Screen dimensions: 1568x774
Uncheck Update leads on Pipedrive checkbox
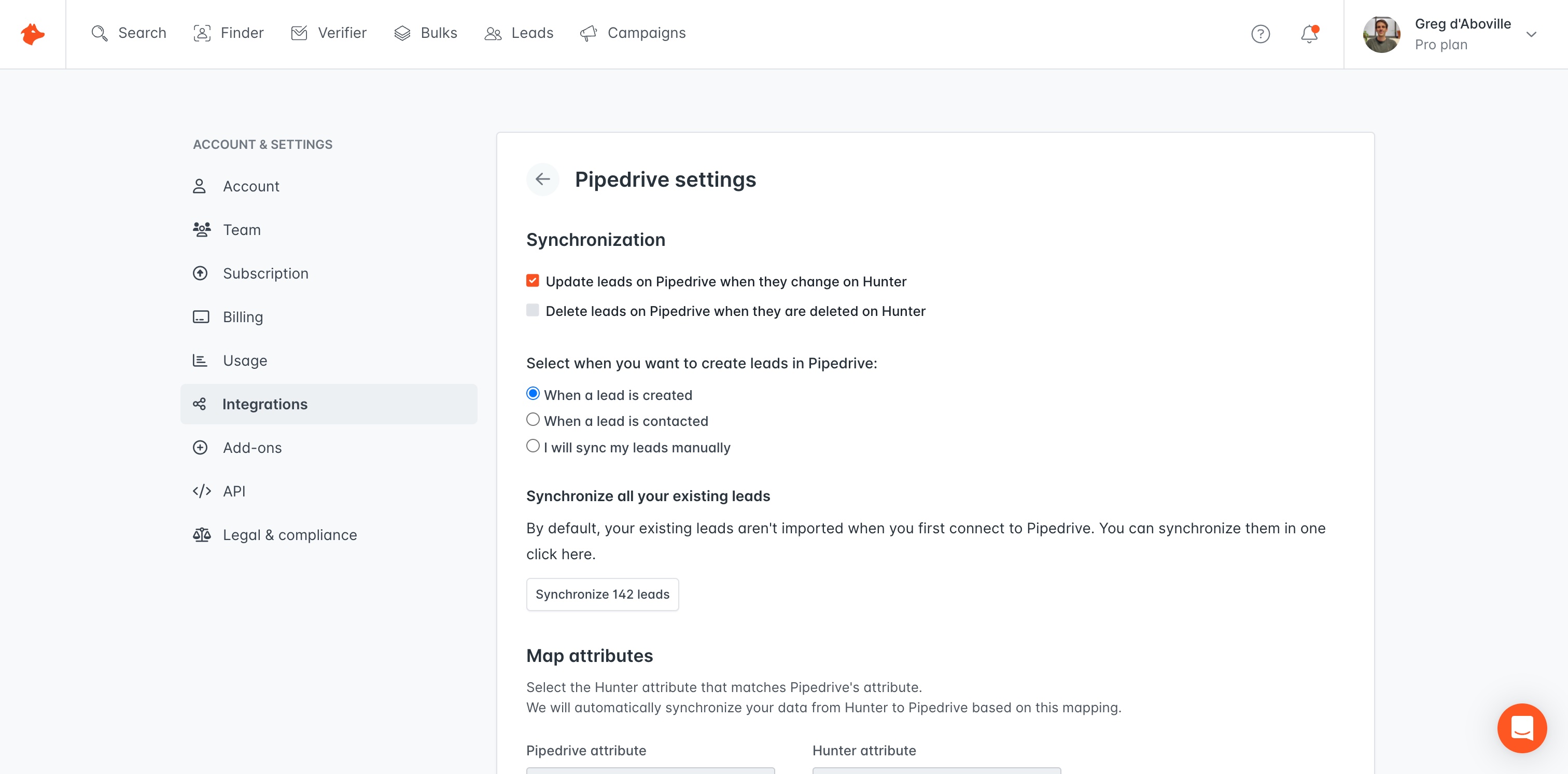pyautogui.click(x=533, y=280)
